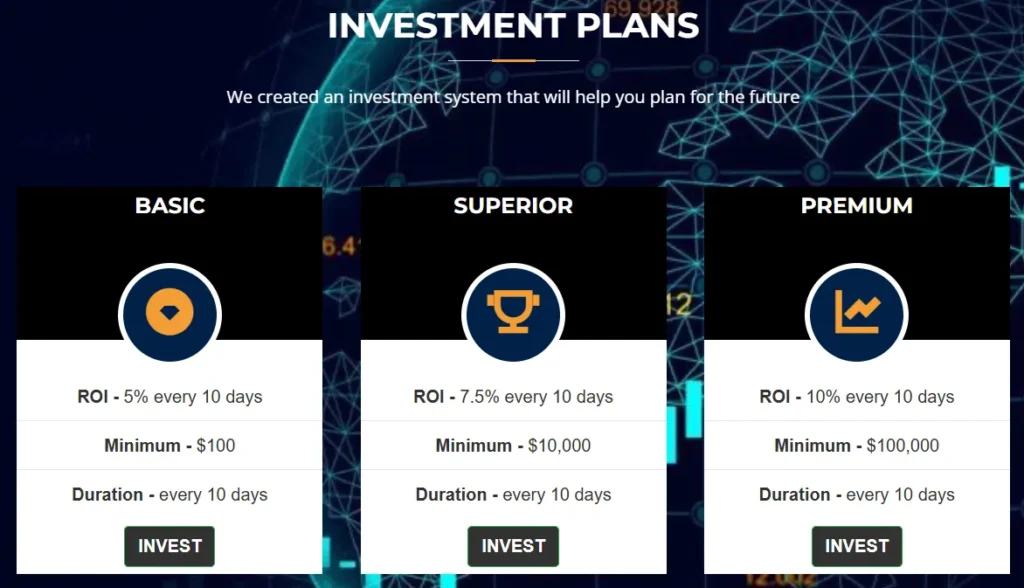
Task: Click the $100,000 minimum row
Action: [857, 446]
